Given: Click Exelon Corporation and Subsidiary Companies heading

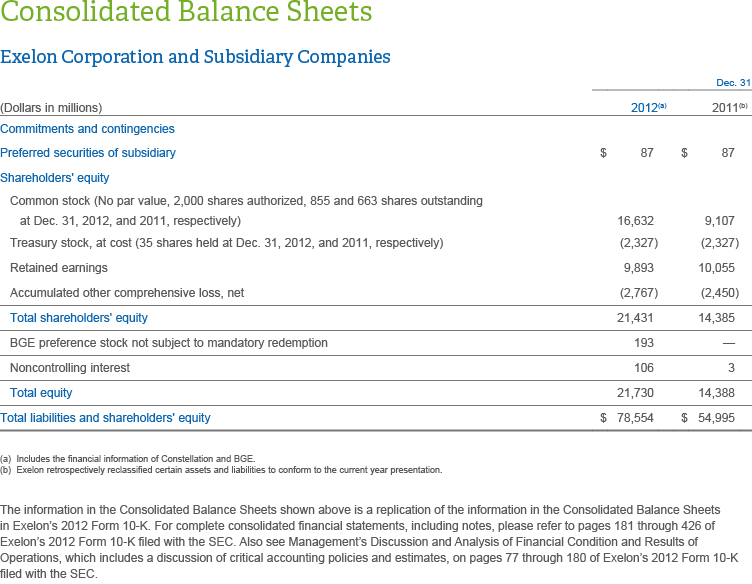Looking at the screenshot, I should [195, 57].
